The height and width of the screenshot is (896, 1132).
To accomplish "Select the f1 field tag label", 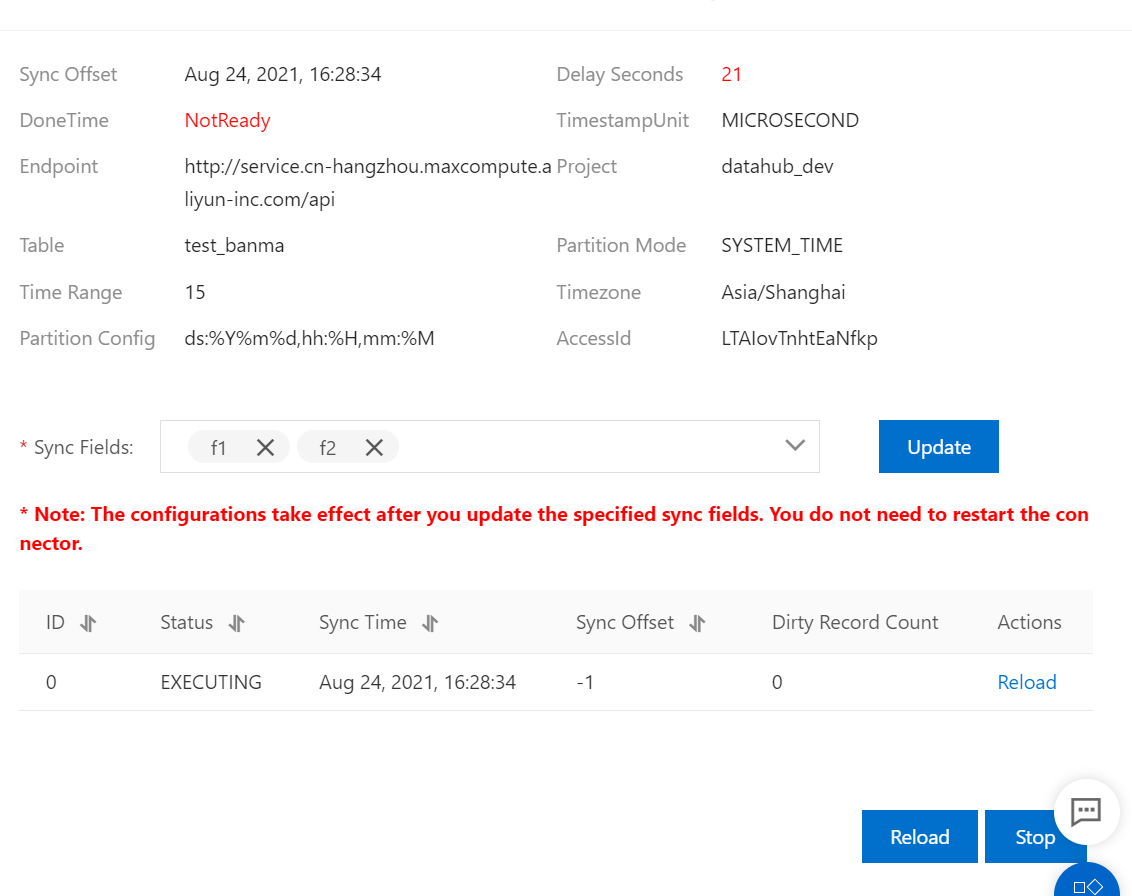I will [219, 448].
